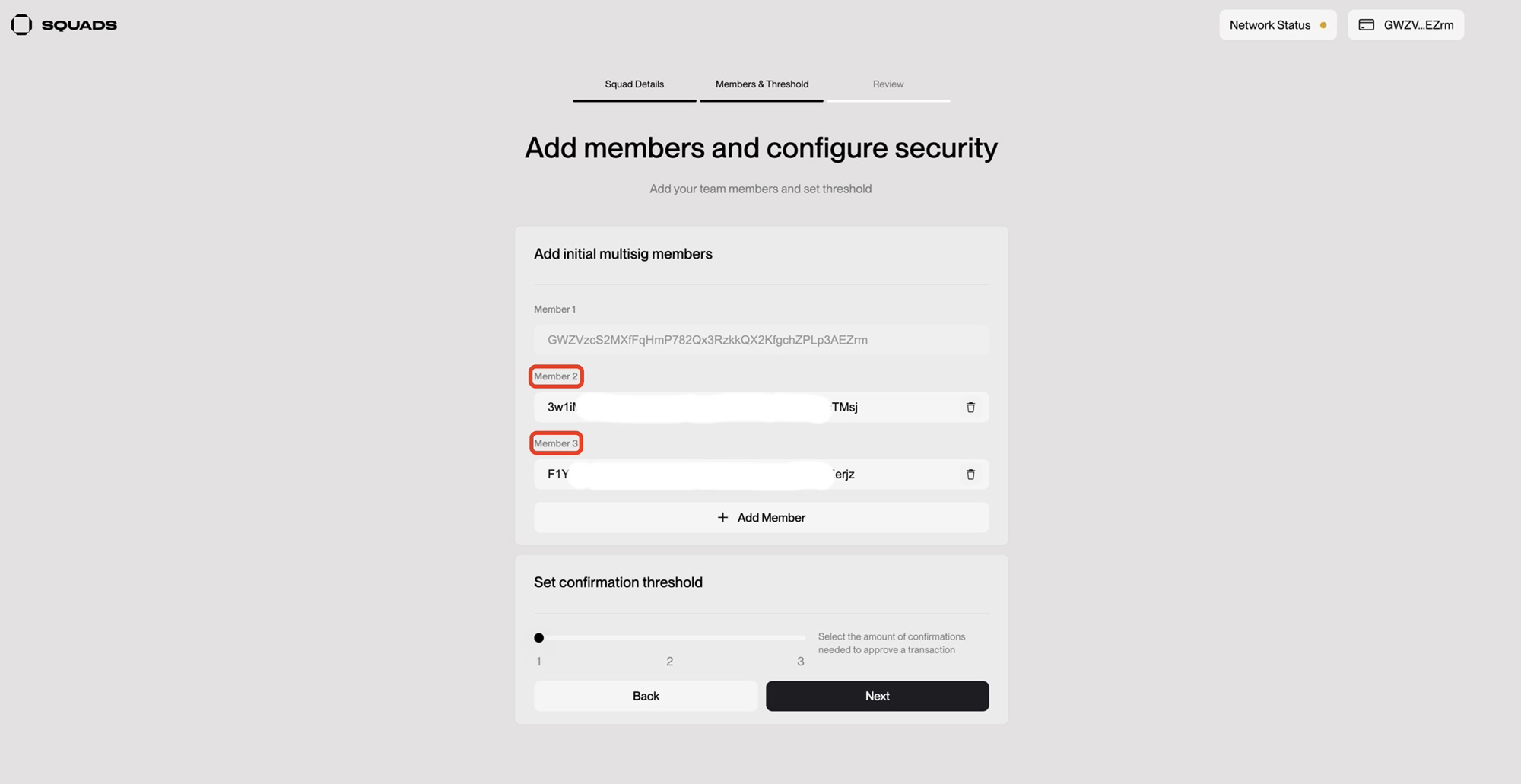Viewport: 1521px width, 784px height.
Task: Proceed with the Next button
Action: tap(877, 696)
